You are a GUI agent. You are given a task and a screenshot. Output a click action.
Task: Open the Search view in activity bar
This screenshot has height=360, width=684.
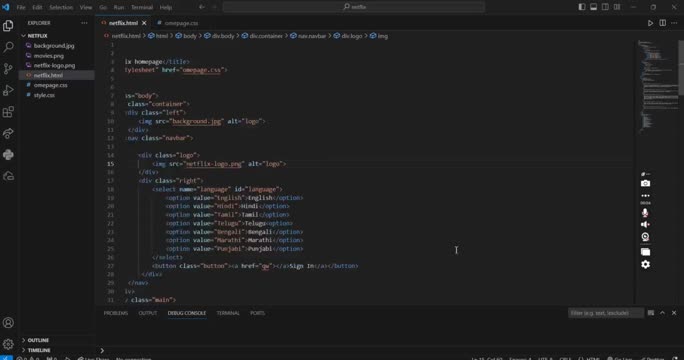point(8,47)
